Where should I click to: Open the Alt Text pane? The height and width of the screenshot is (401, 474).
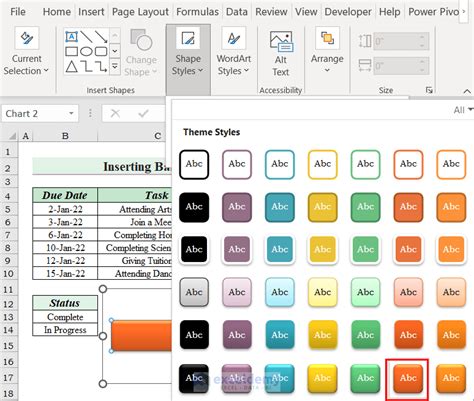pyautogui.click(x=281, y=53)
